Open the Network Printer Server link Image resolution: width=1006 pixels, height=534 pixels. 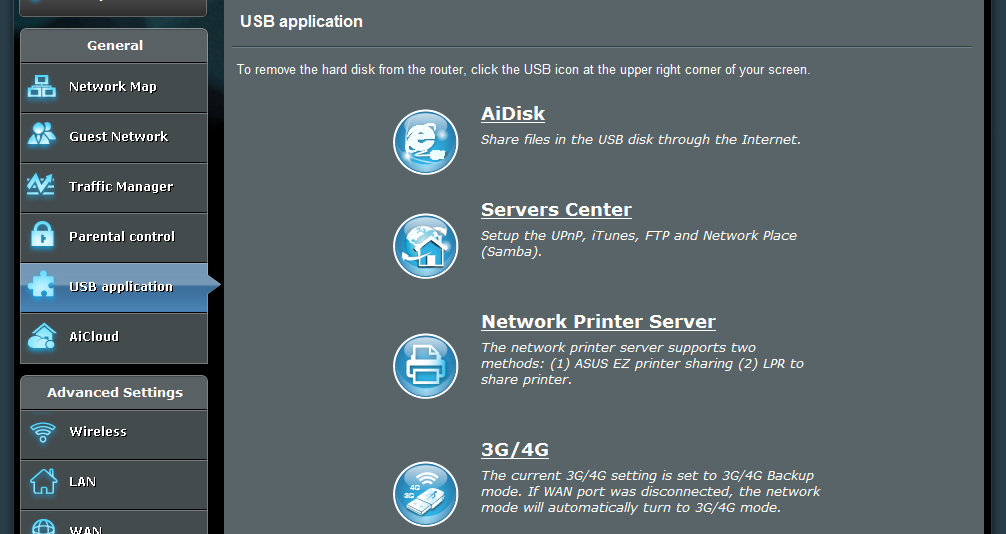coord(598,322)
